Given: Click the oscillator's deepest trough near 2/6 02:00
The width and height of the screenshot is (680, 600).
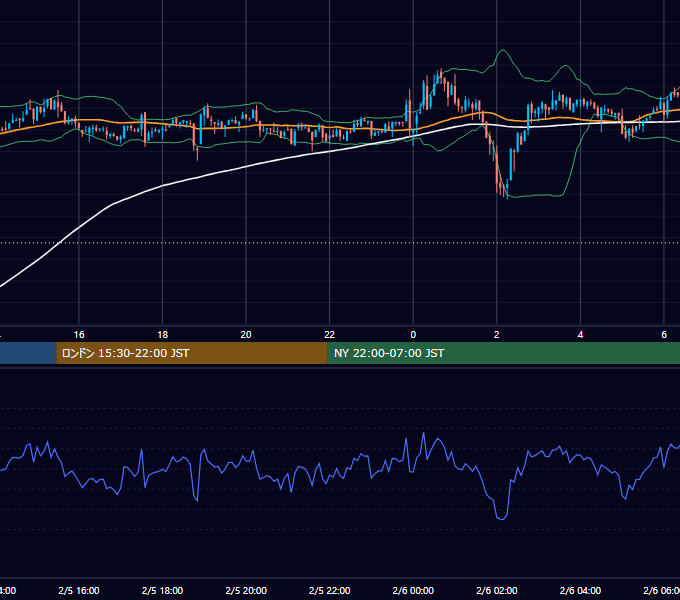Looking at the screenshot, I should coord(502,518).
